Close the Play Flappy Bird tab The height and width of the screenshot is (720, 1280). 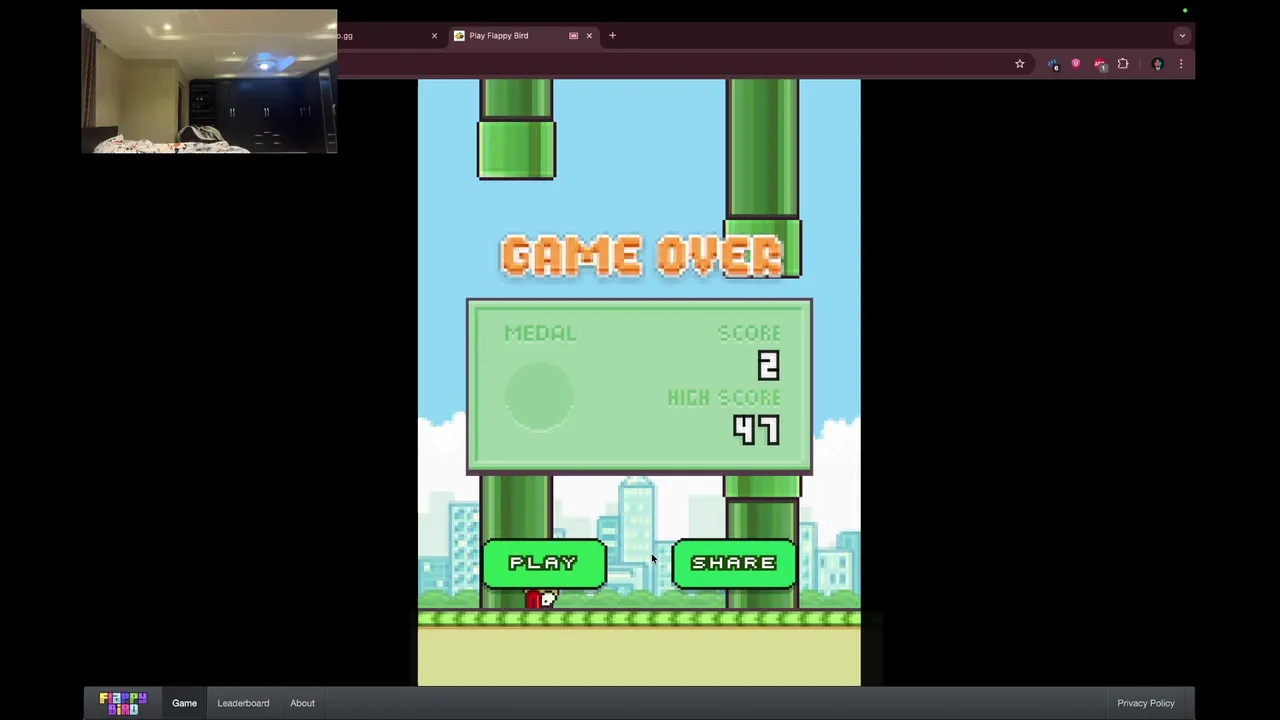[589, 36]
